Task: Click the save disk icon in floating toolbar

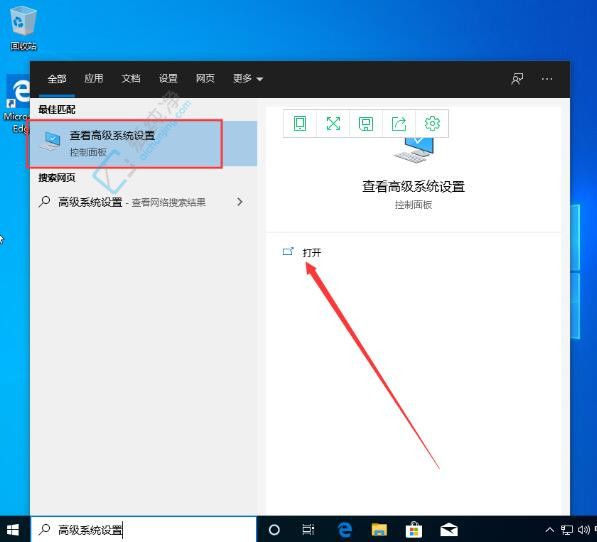Action: (x=366, y=123)
